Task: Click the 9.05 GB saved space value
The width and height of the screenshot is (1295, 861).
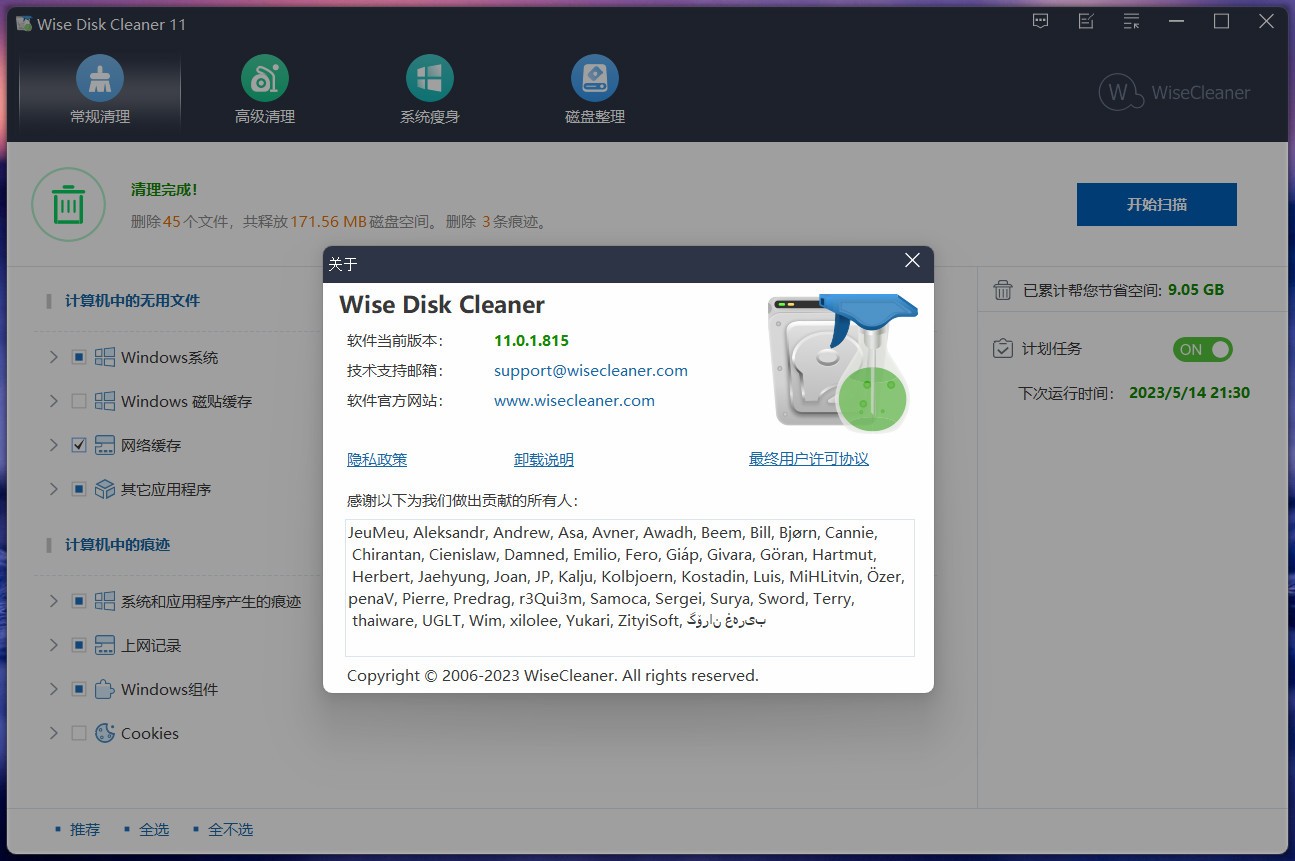Action: point(1196,290)
